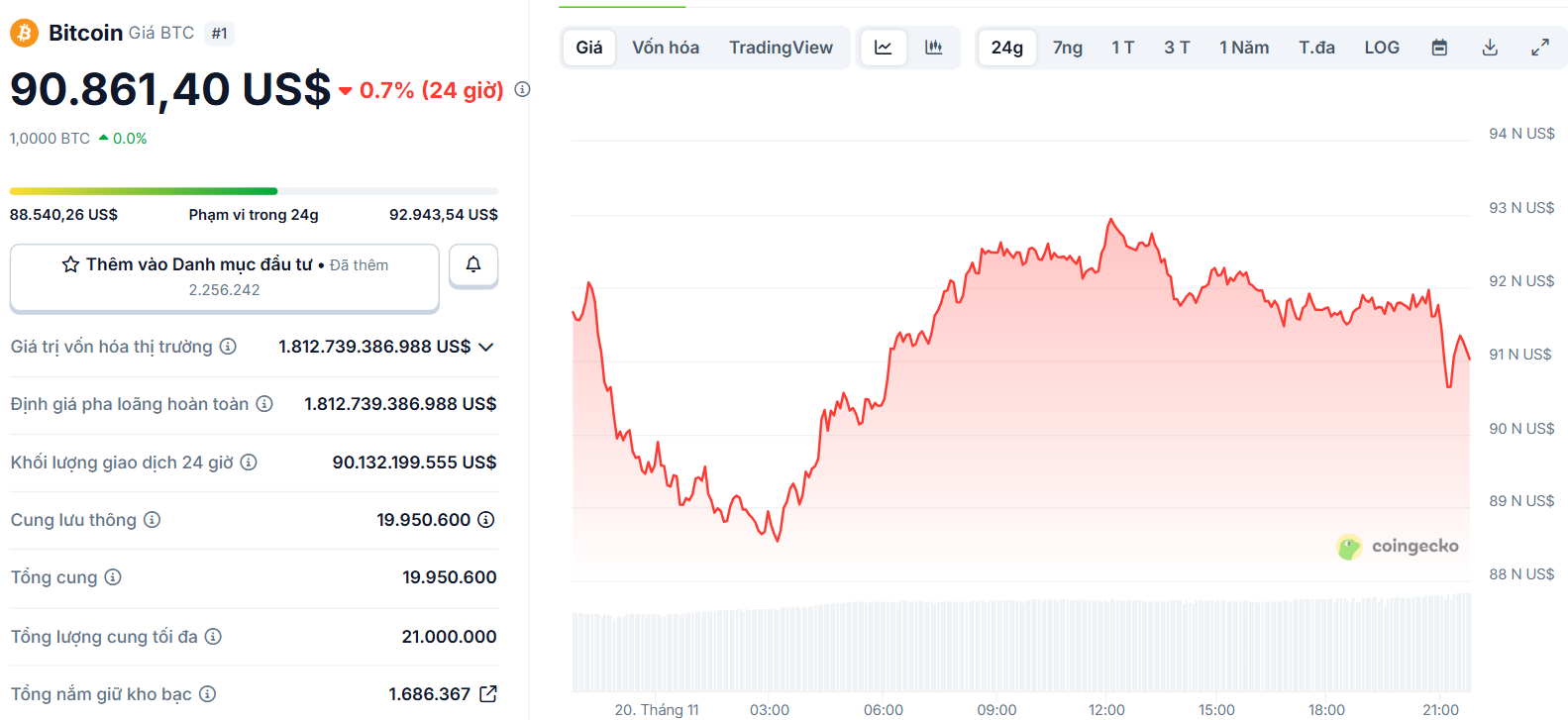Screen dimensions: 1568x720
Task: Open the TradingView tab
Action: pyautogui.click(x=782, y=47)
